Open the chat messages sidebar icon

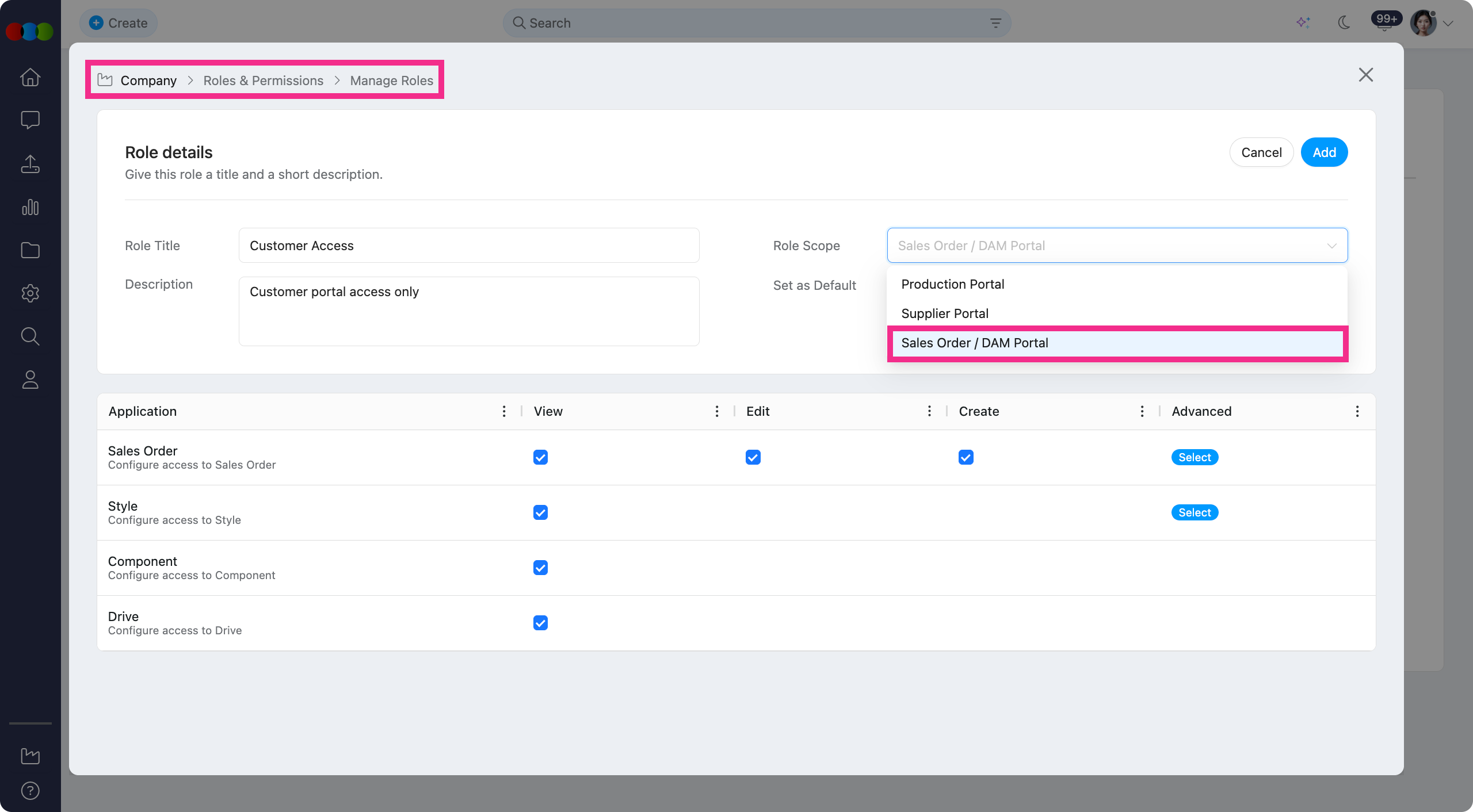click(30, 120)
